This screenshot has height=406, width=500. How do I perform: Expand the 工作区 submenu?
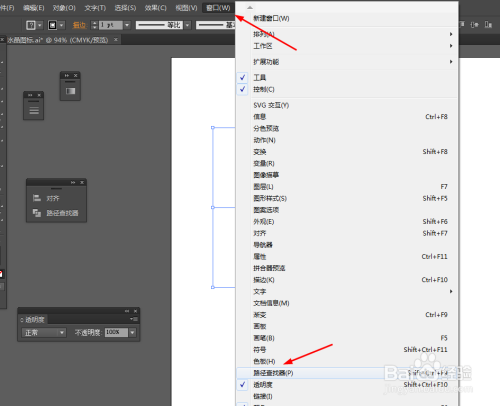pos(347,46)
